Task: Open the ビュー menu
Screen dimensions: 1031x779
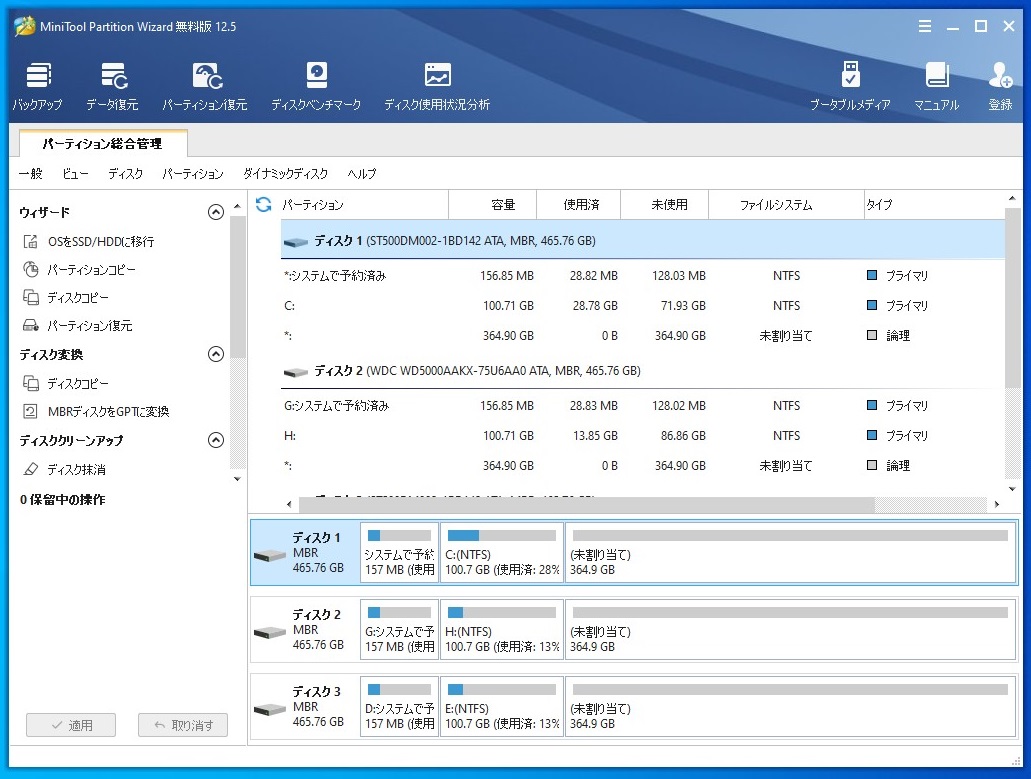Action: click(75, 174)
